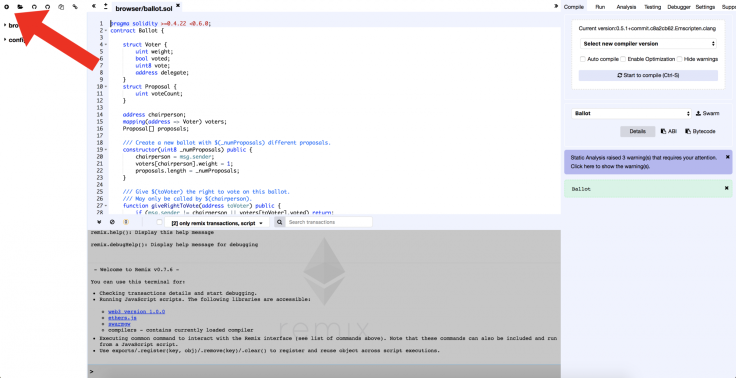Click the editor font size plus/minus icon
Image resolution: width=736 pixels, height=378 pixels.
point(106,6)
